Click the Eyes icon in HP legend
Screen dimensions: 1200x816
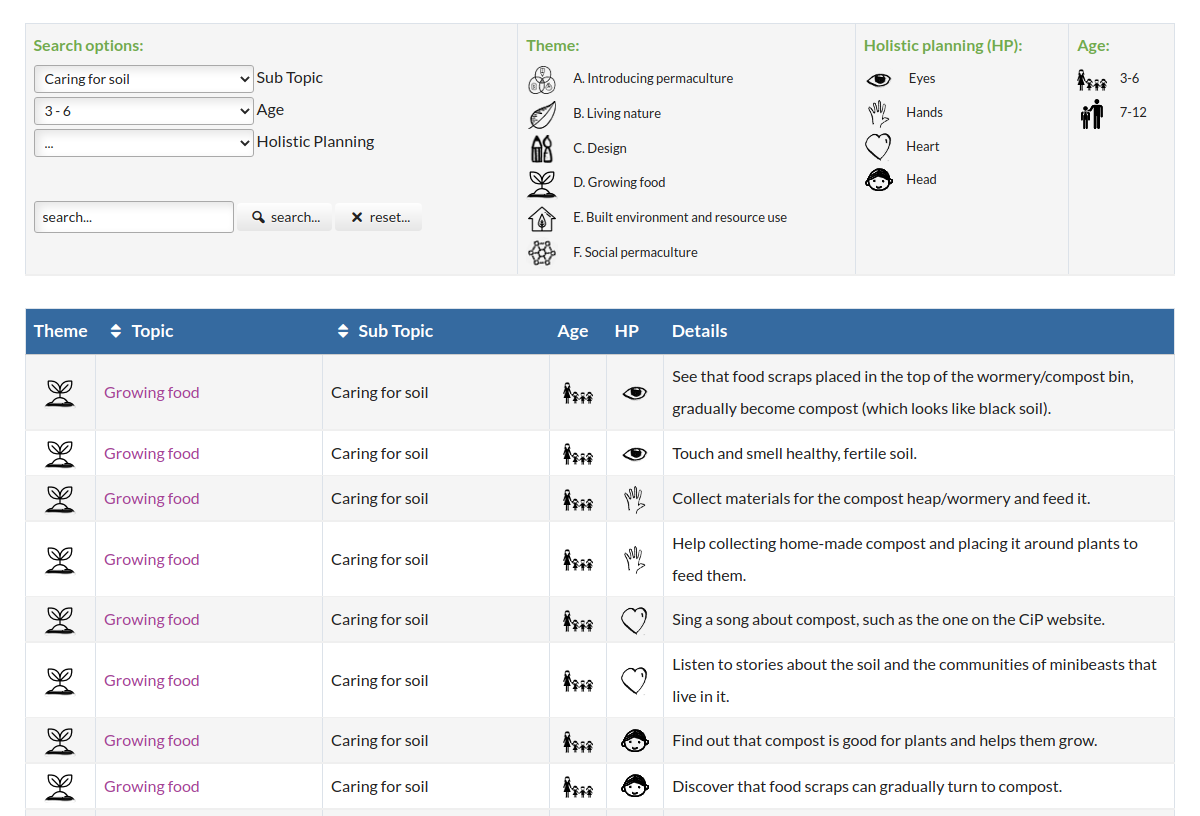tap(878, 80)
